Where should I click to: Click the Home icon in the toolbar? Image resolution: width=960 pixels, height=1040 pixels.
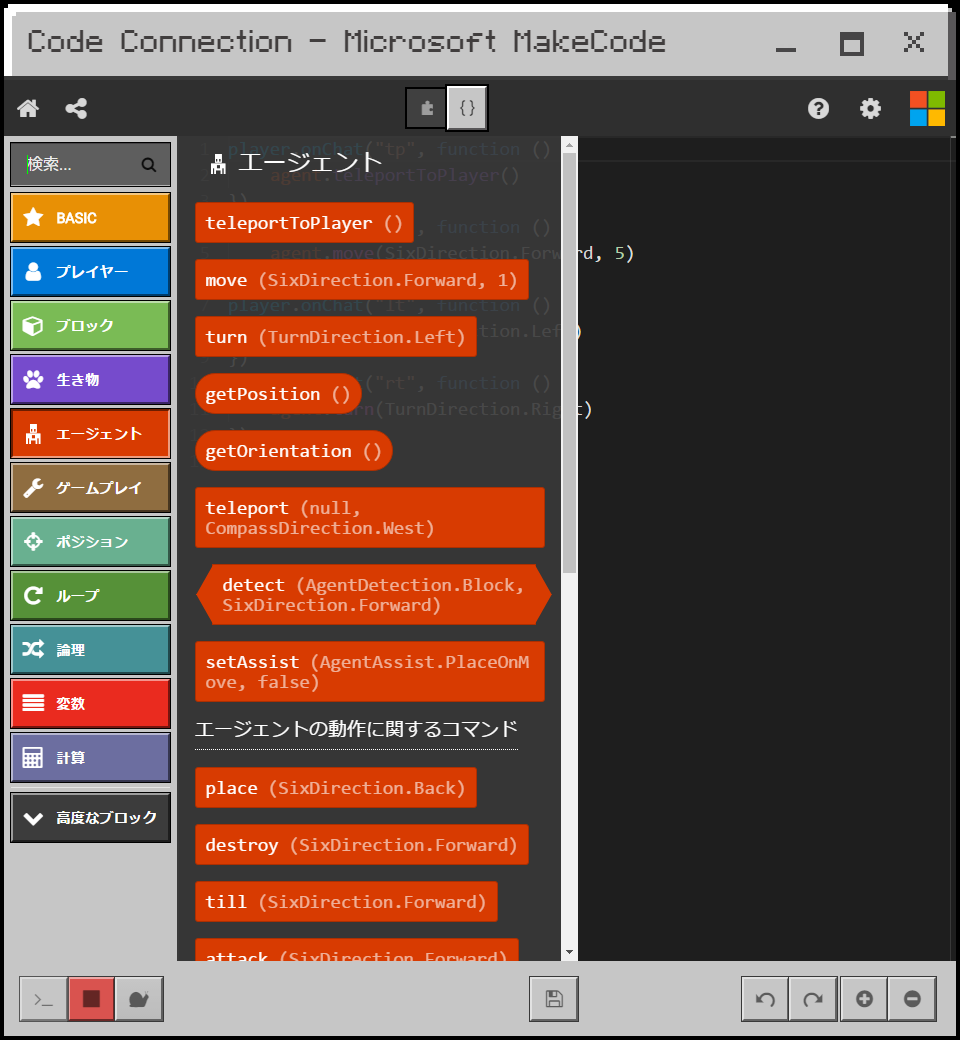(x=27, y=108)
